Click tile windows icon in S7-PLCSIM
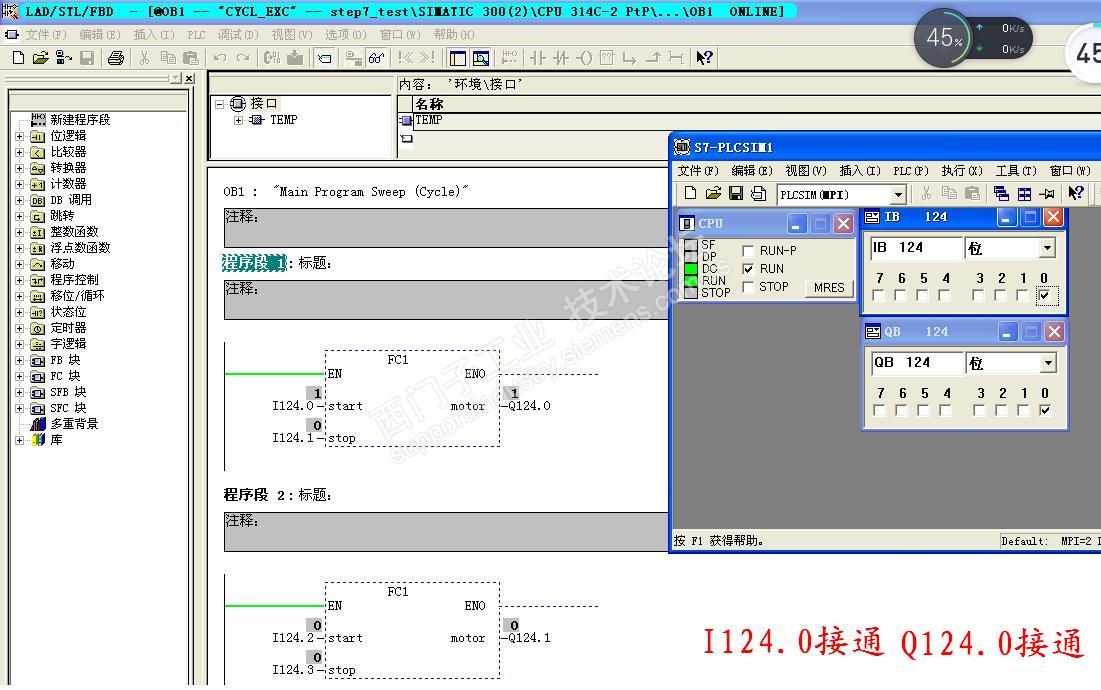Image resolution: width=1101 pixels, height=690 pixels. (1024, 193)
